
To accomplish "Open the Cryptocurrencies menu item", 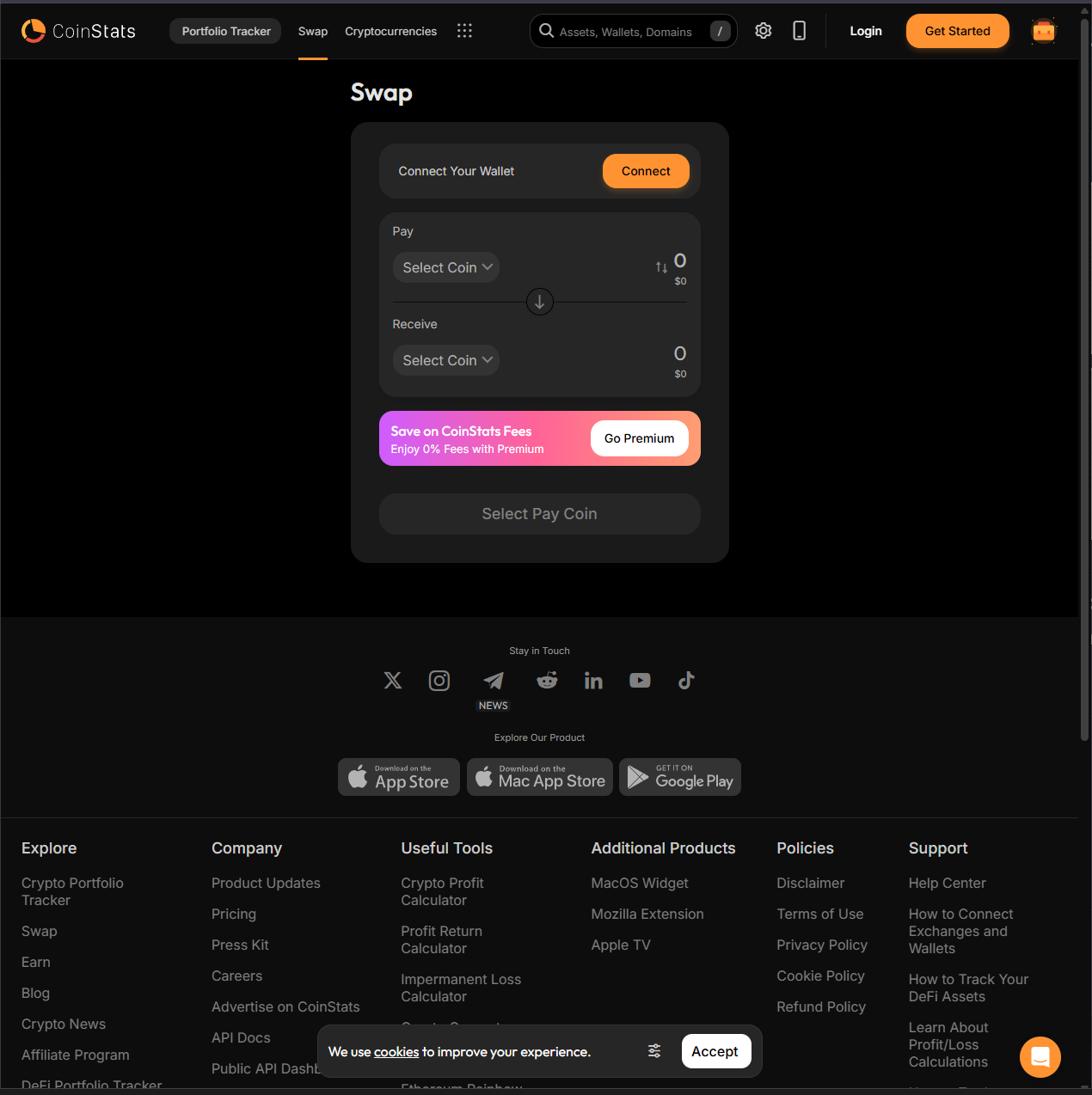I will pos(390,31).
